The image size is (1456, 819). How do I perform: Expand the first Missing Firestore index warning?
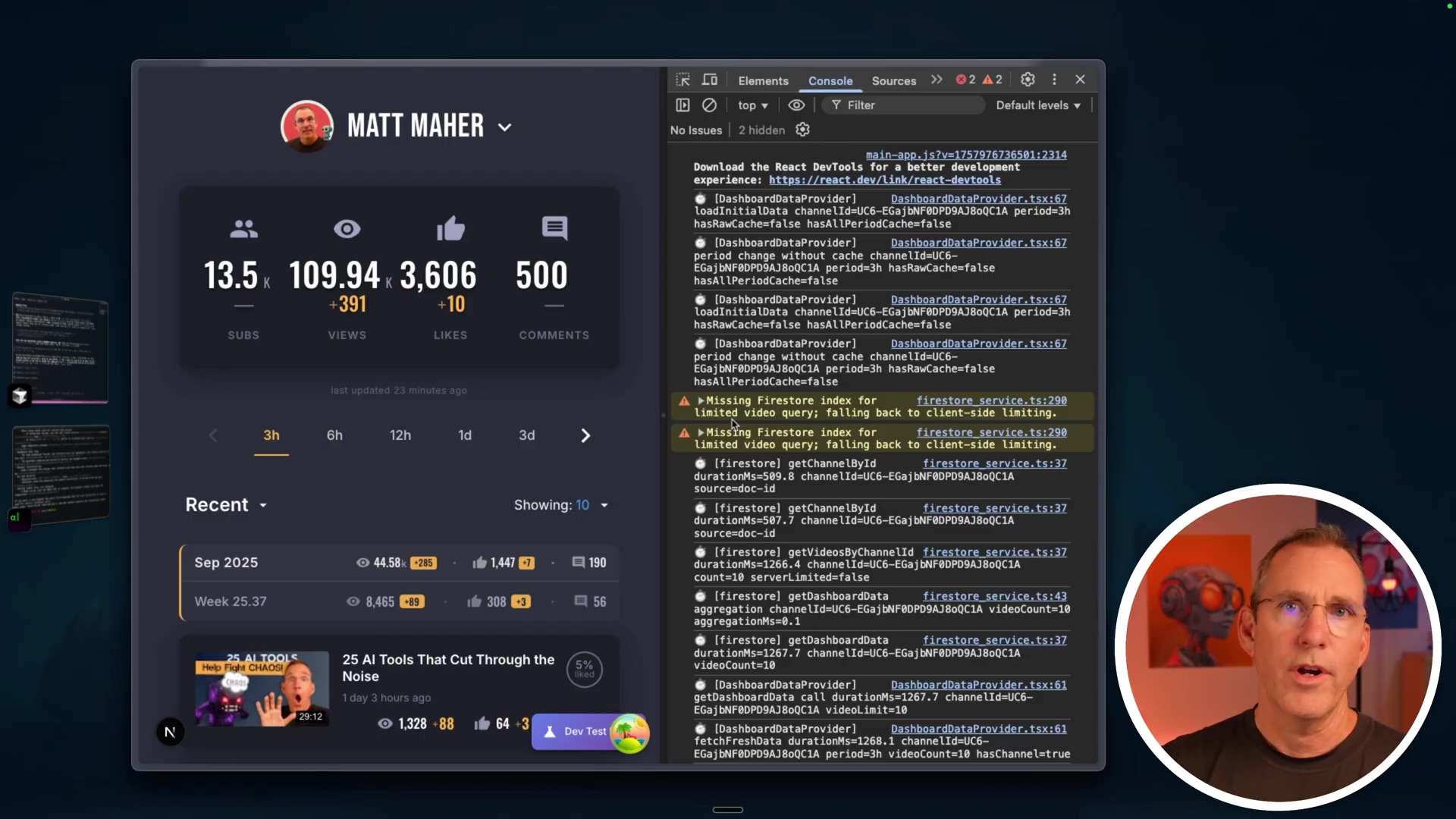pos(701,400)
